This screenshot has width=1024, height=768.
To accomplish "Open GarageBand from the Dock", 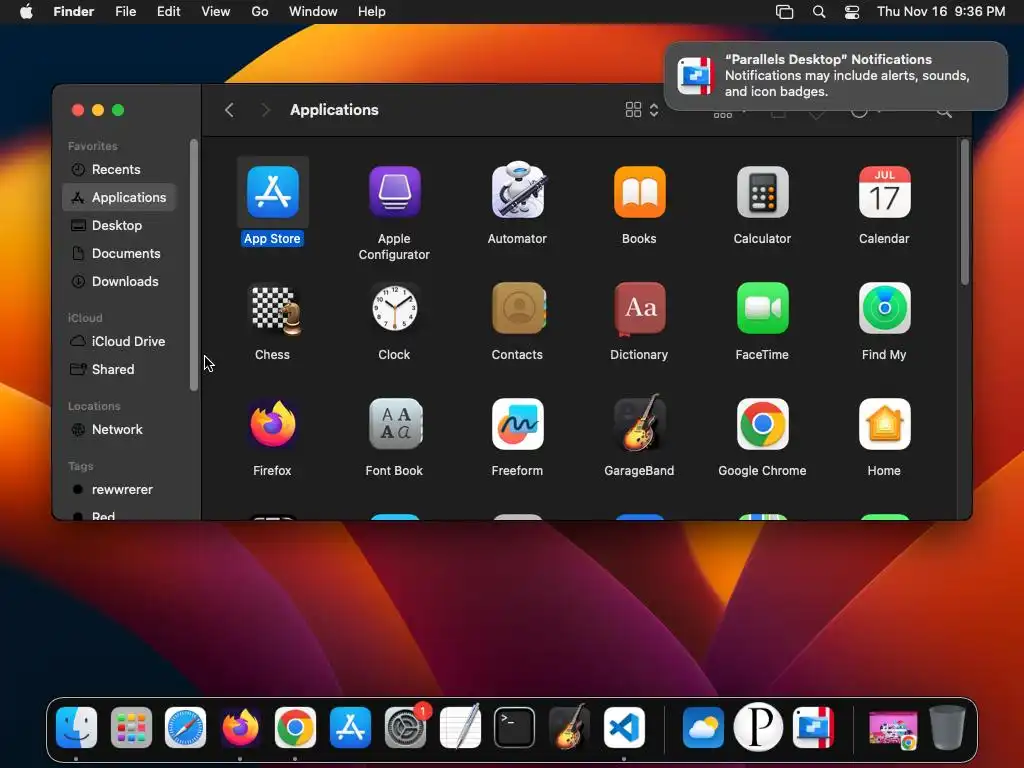I will point(569,726).
